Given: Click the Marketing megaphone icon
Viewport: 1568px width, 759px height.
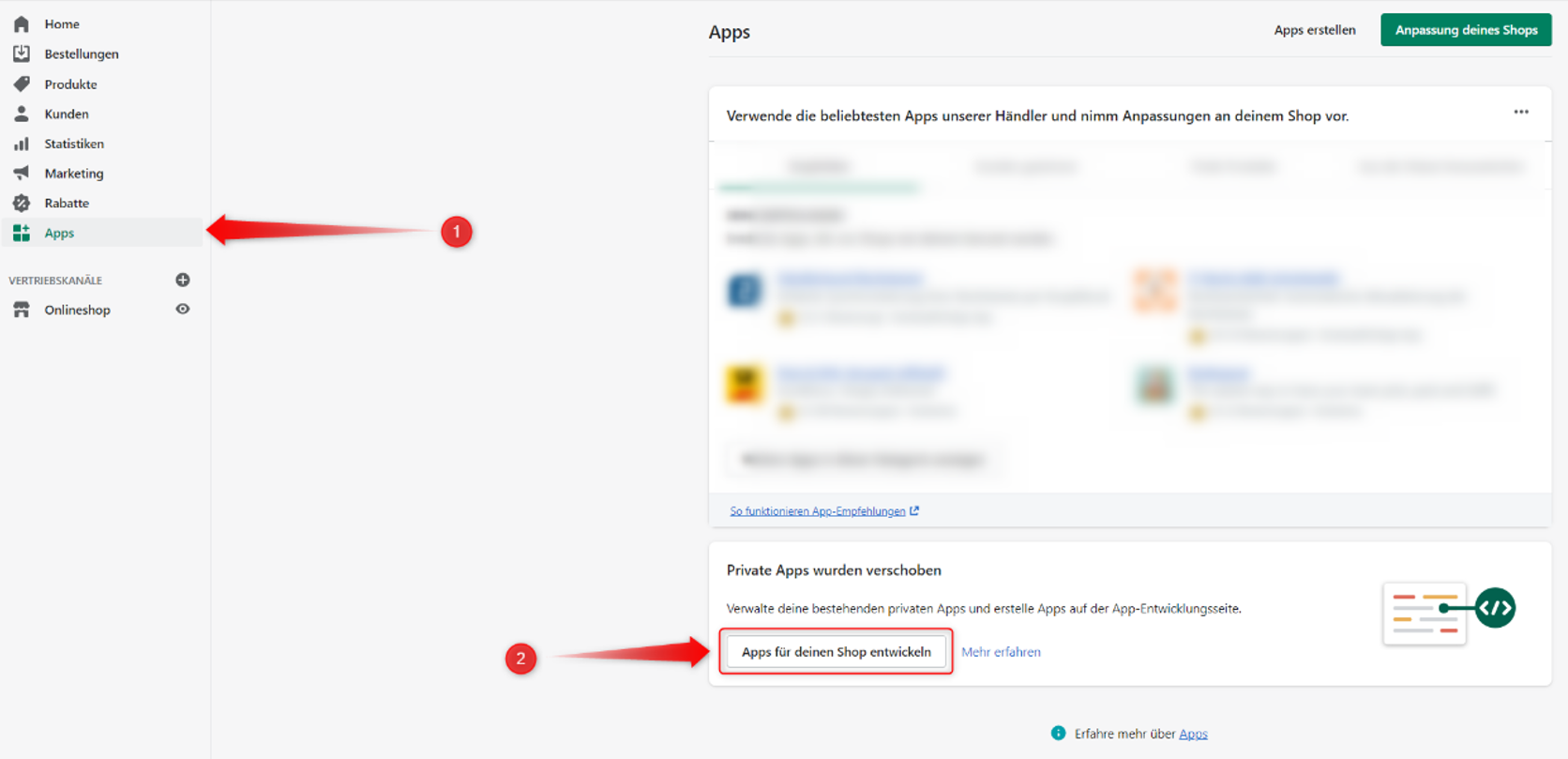Looking at the screenshot, I should [22, 174].
